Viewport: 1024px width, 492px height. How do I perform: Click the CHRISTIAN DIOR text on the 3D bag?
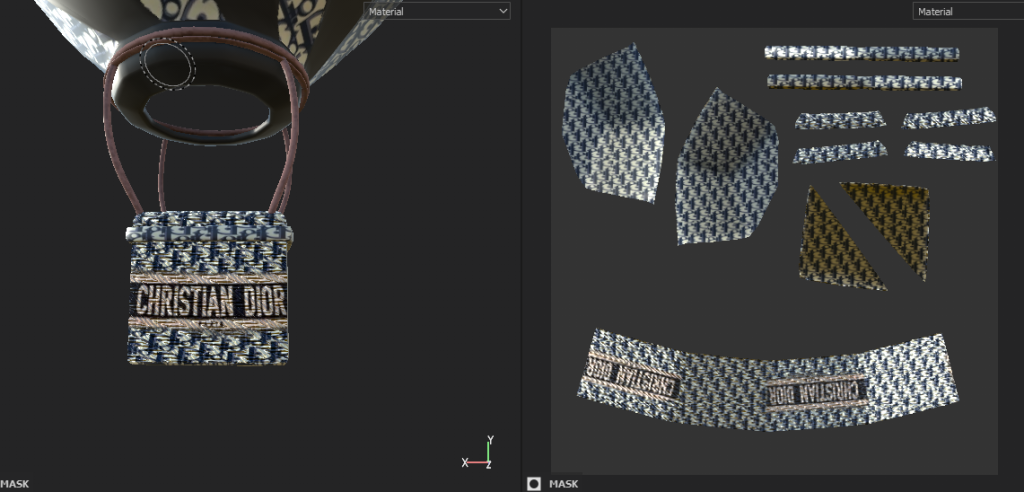tap(211, 302)
